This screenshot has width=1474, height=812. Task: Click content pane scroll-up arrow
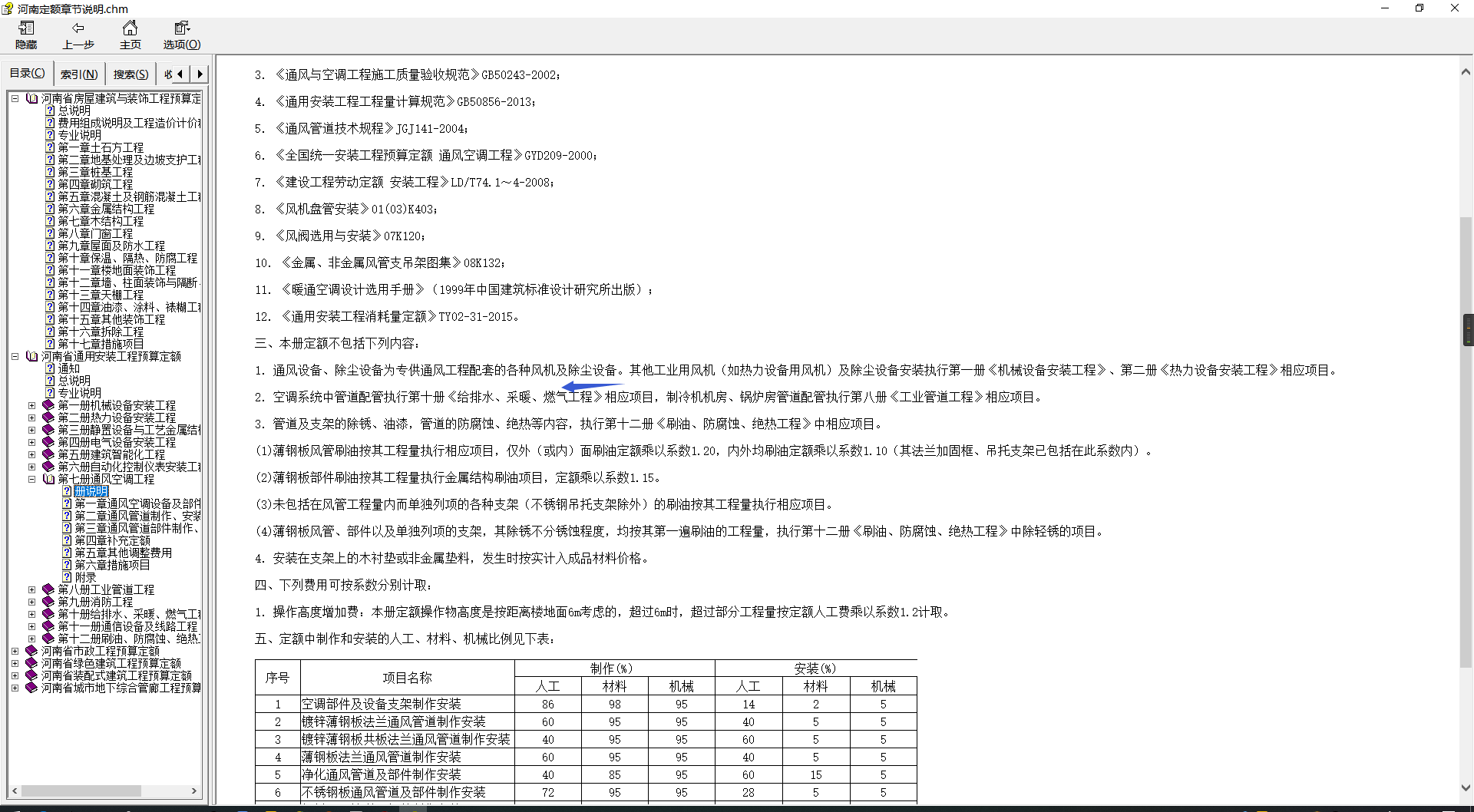click(x=1466, y=72)
